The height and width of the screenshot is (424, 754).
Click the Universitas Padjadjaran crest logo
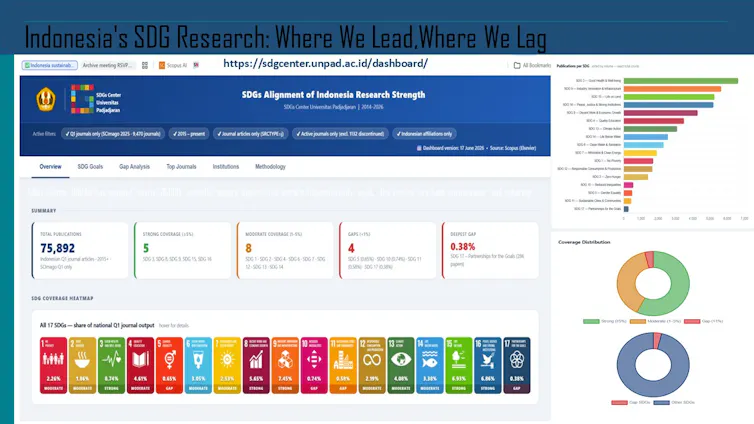pos(46,100)
